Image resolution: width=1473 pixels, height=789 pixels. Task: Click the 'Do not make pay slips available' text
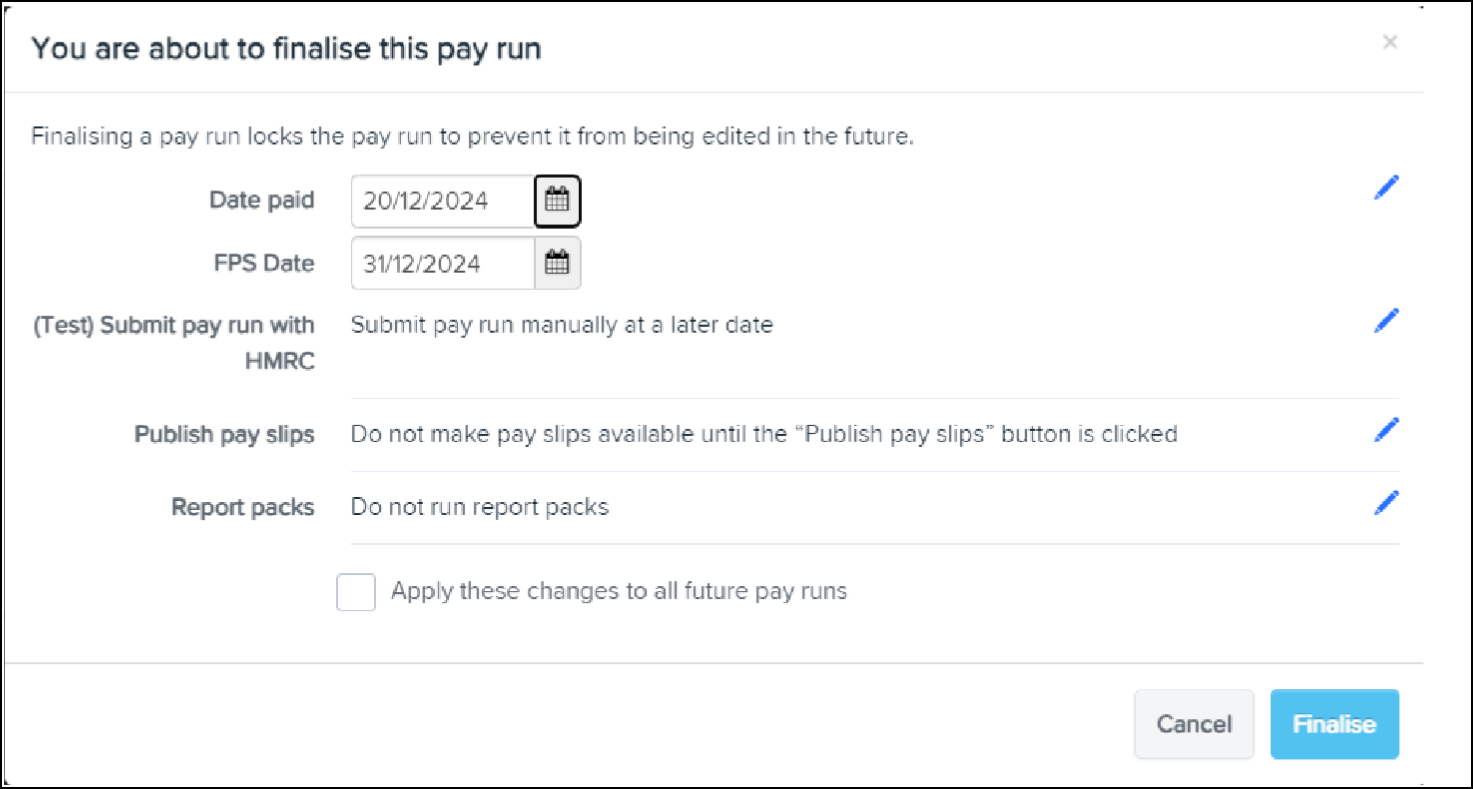[x=763, y=434]
